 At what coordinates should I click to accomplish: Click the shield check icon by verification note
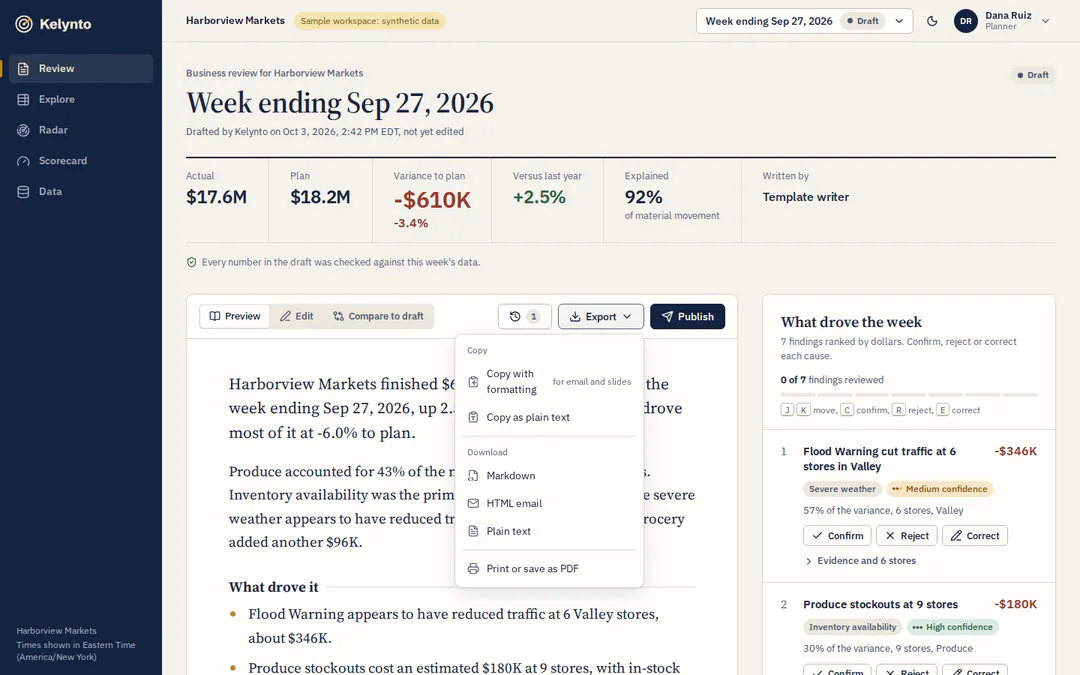click(191, 262)
